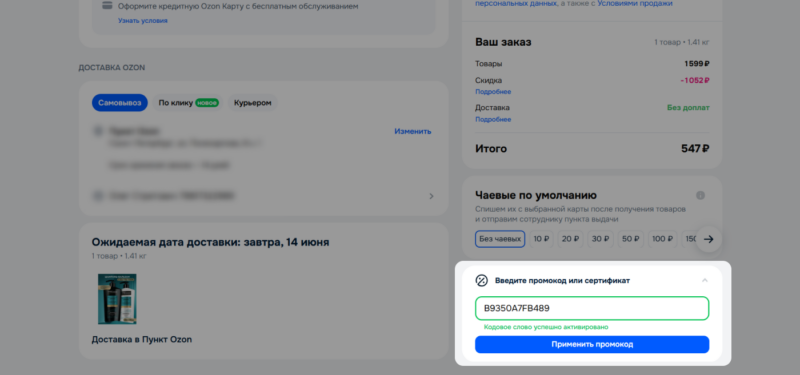Open Условиями продажи link
Screen dimensions: 800x375
pos(635,4)
